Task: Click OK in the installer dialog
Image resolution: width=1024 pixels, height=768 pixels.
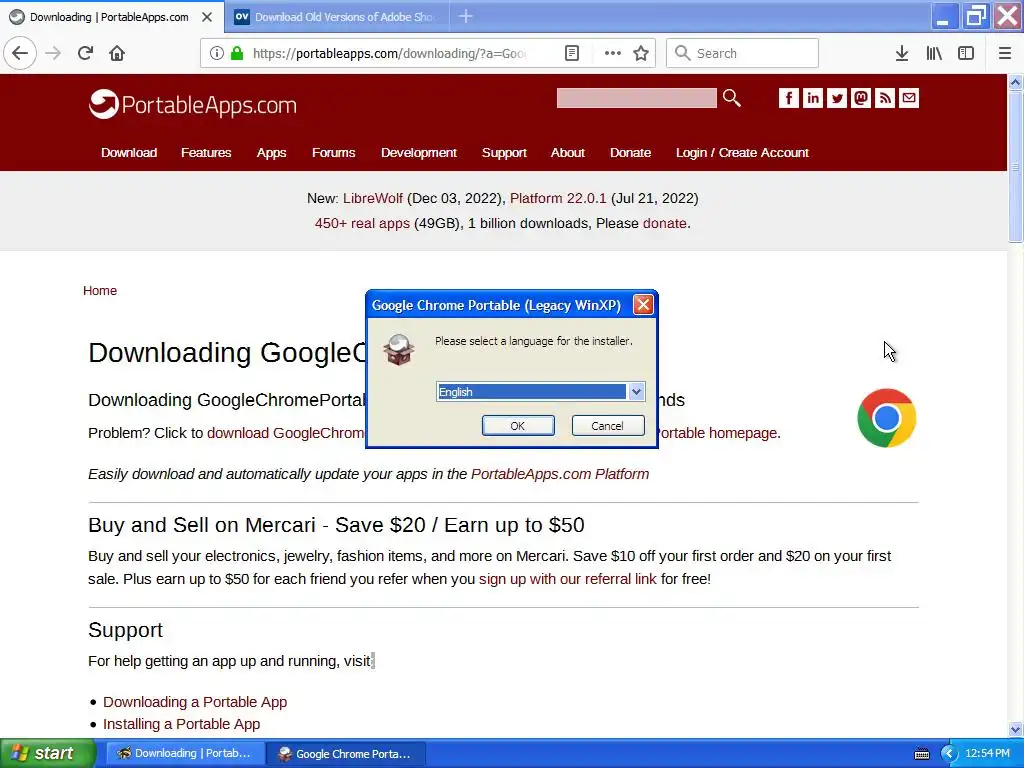Action: tap(518, 426)
